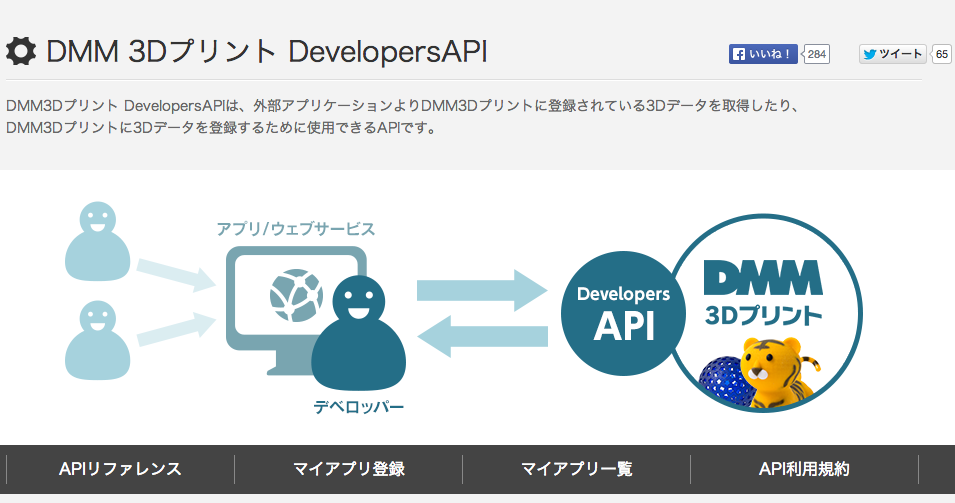
Task: Click the upper light blue user icon
Action: pyautogui.click(x=97, y=241)
